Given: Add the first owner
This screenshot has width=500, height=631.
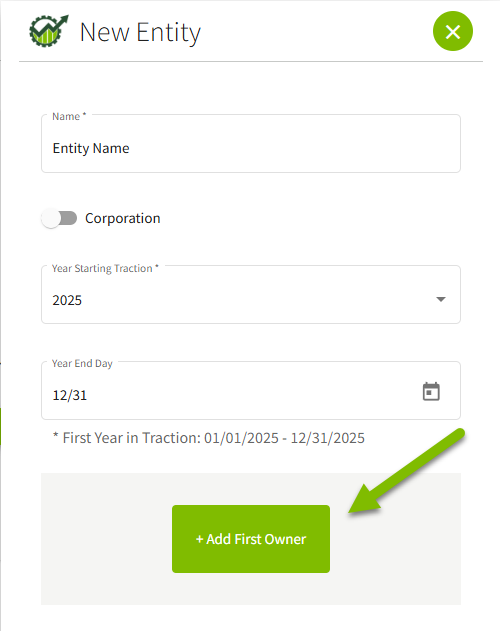Looking at the screenshot, I should (251, 539).
